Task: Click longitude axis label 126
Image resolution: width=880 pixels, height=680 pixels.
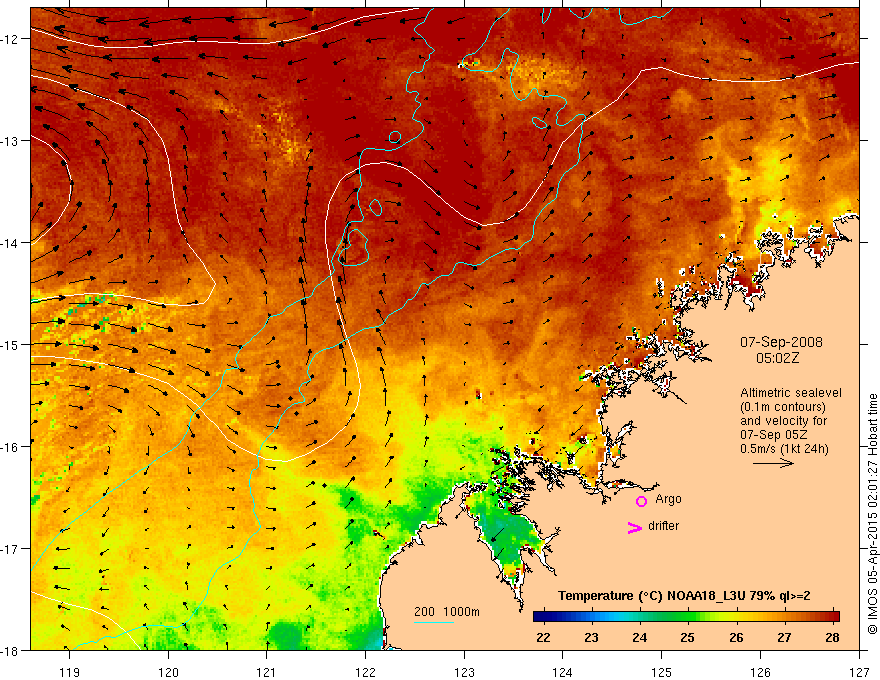Action: pos(760,672)
